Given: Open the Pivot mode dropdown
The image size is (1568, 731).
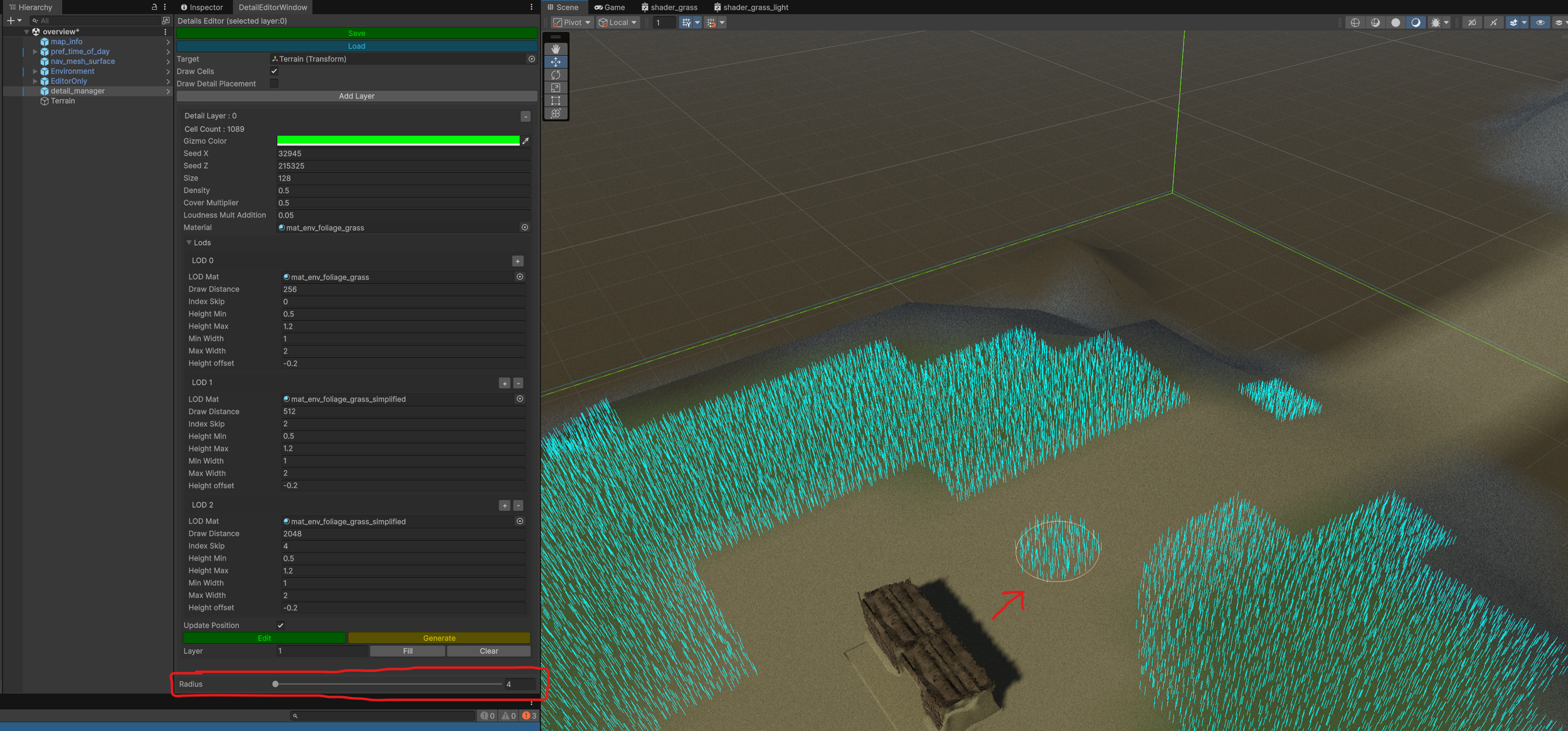Looking at the screenshot, I should (572, 23).
